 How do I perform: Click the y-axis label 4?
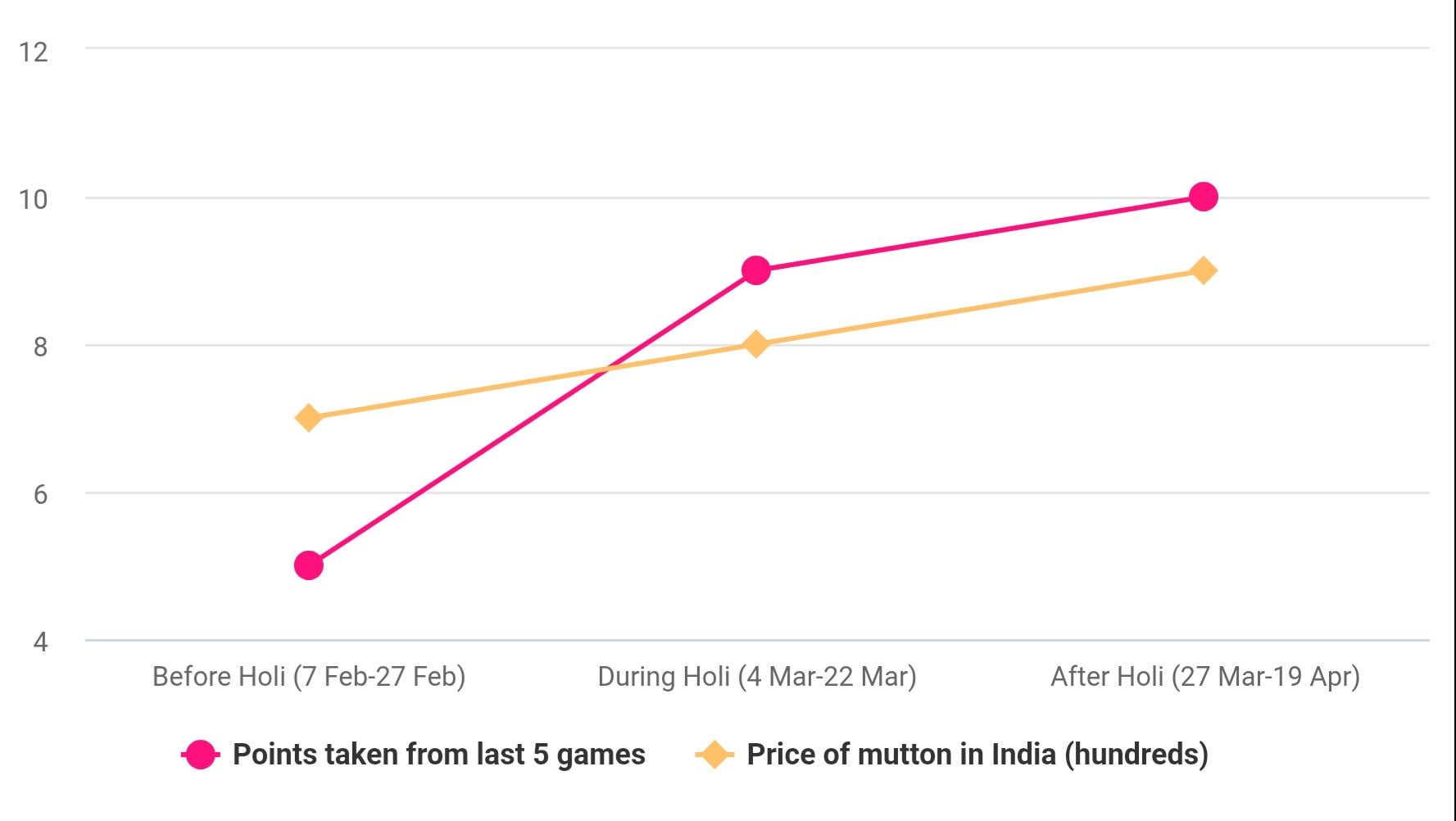(40, 642)
